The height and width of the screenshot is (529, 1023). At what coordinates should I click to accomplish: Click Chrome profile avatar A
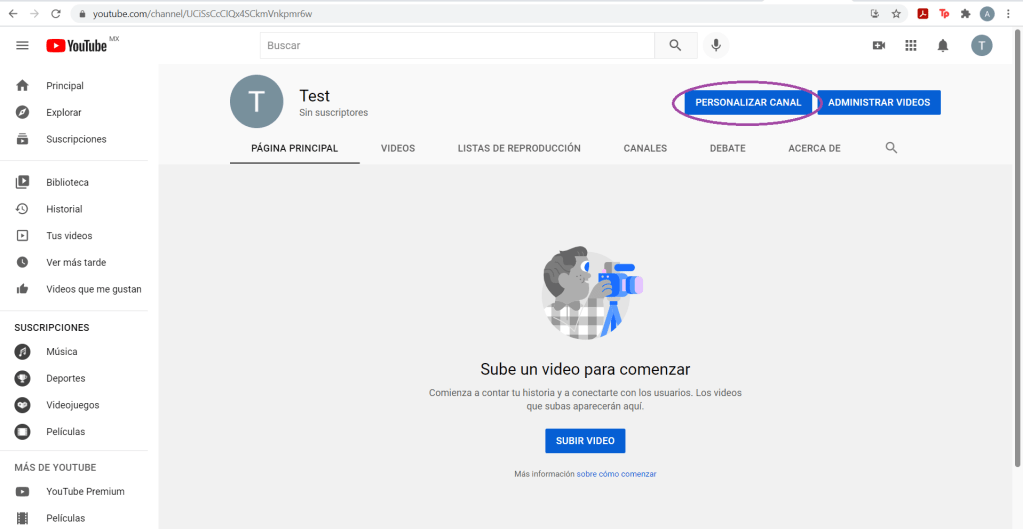click(x=987, y=14)
